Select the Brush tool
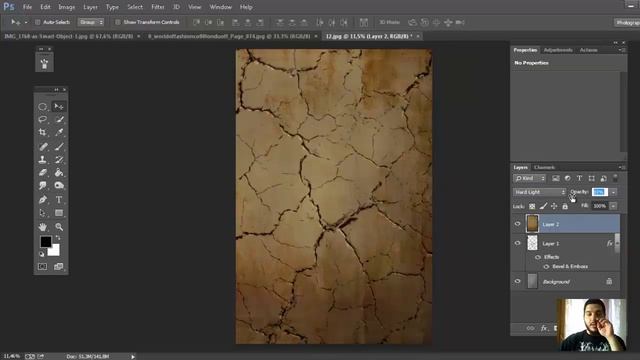The width and height of the screenshot is (640, 360). tap(59, 147)
